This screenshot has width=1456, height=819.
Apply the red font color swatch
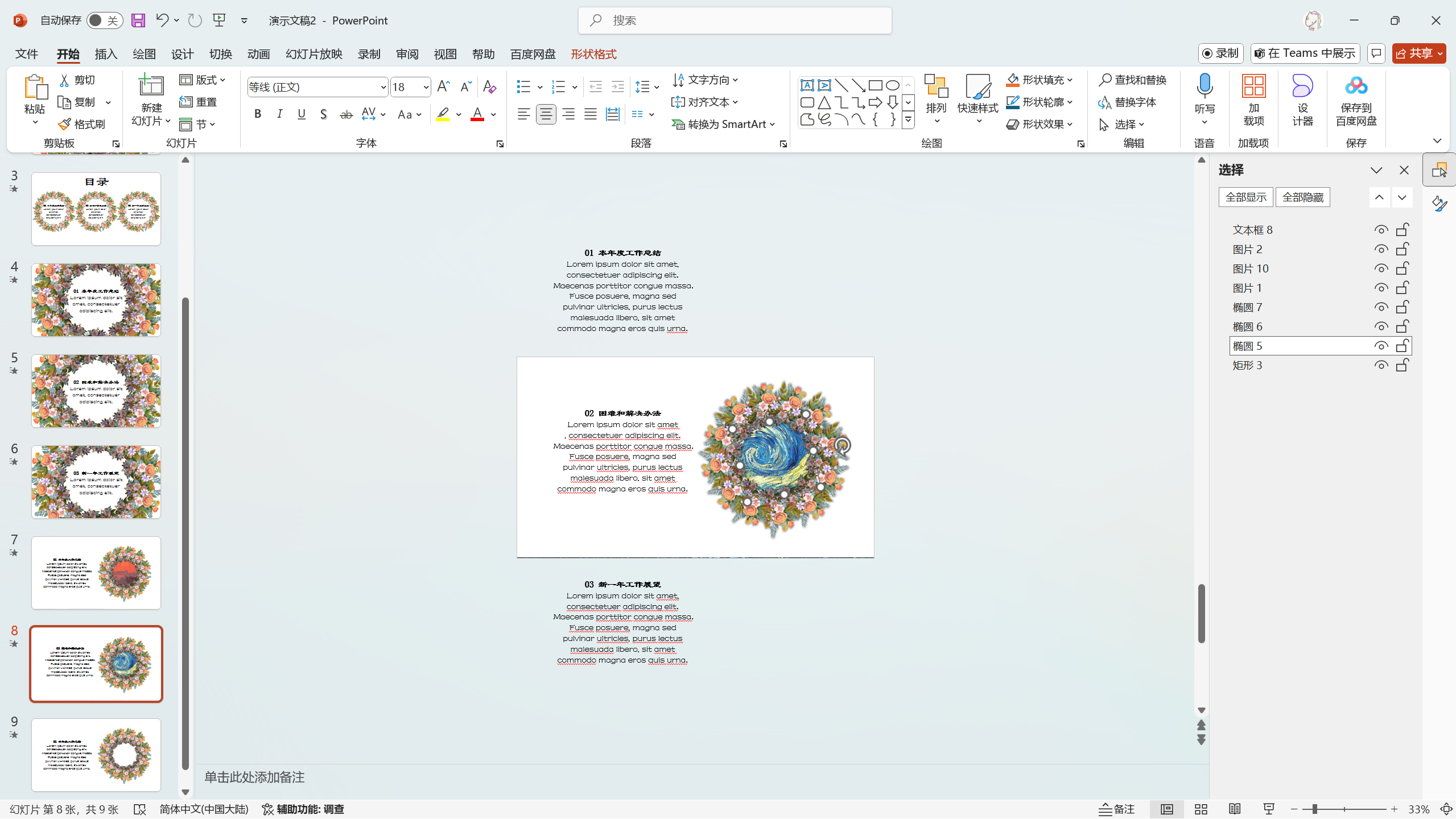477,114
